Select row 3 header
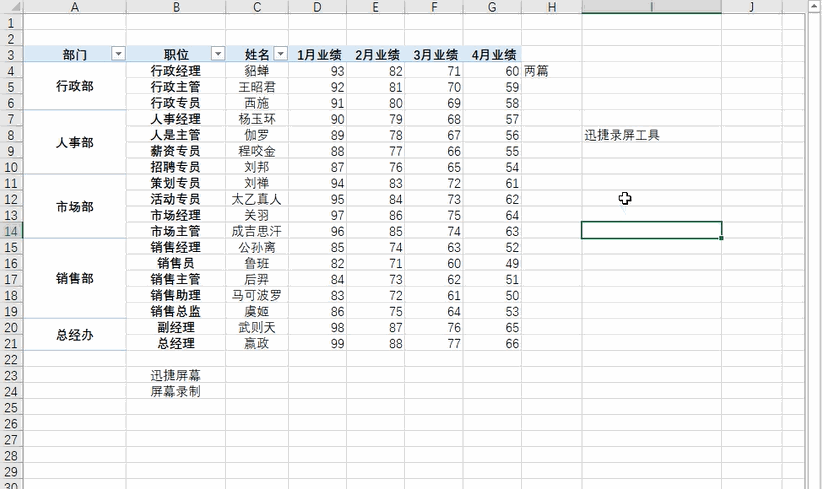The image size is (822, 489). pos(11,55)
